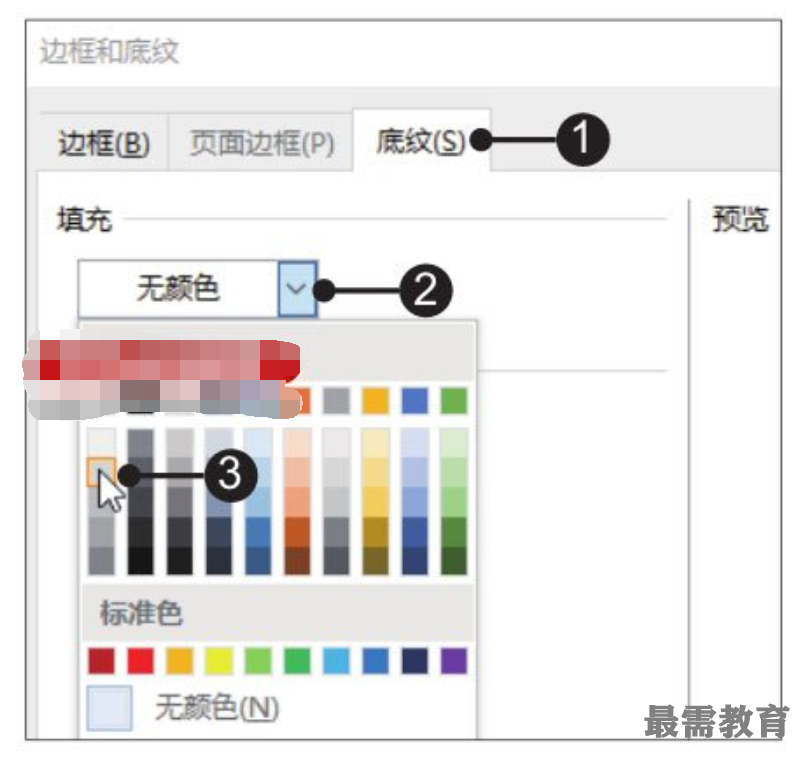
Task: Select the gray theme color in main row
Action: click(x=337, y=401)
